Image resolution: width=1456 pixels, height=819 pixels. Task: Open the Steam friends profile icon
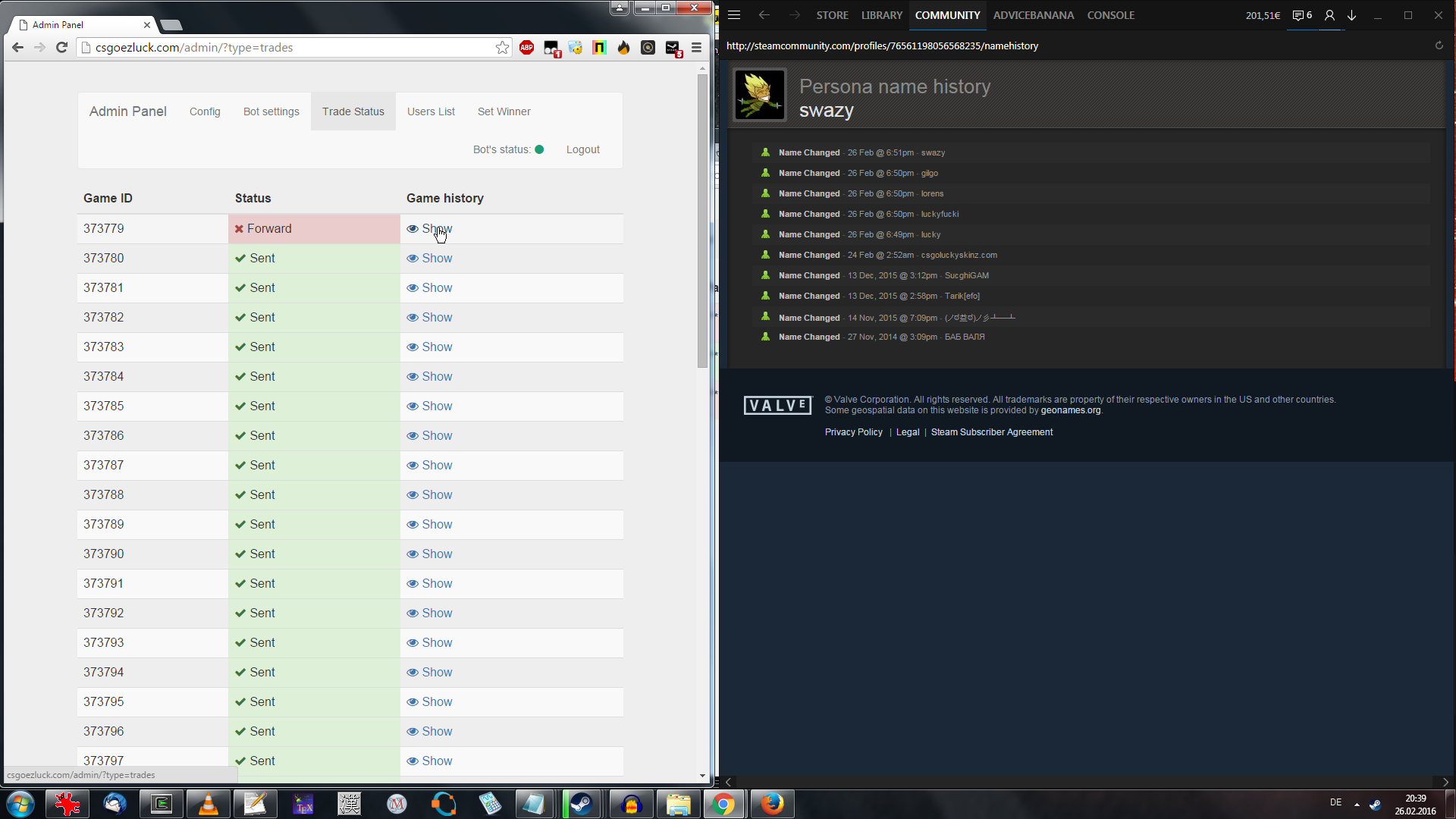point(1329,15)
